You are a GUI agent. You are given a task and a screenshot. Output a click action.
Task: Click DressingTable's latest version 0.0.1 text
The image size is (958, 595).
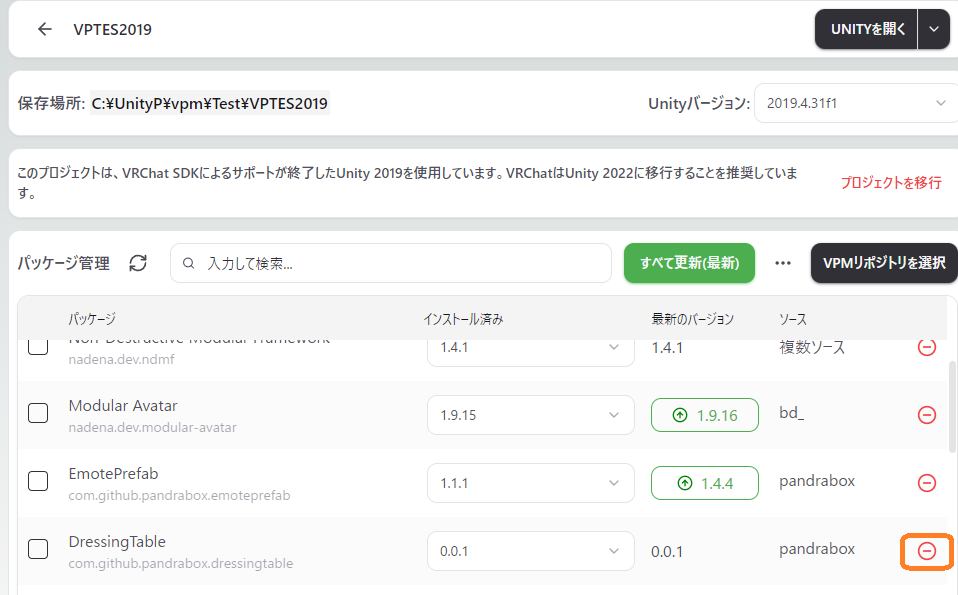click(667, 552)
